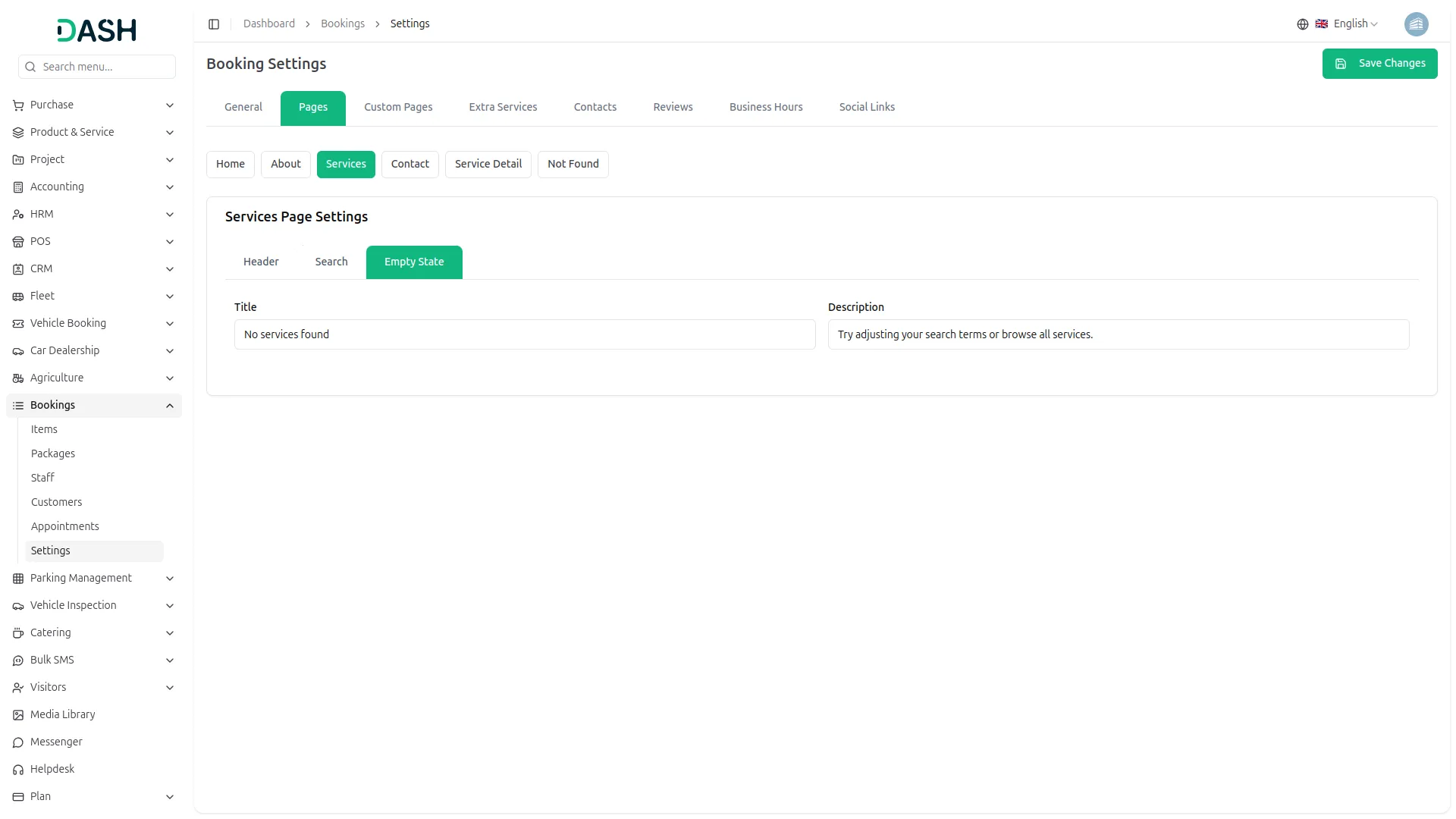Click the Purchase cart icon

click(18, 105)
